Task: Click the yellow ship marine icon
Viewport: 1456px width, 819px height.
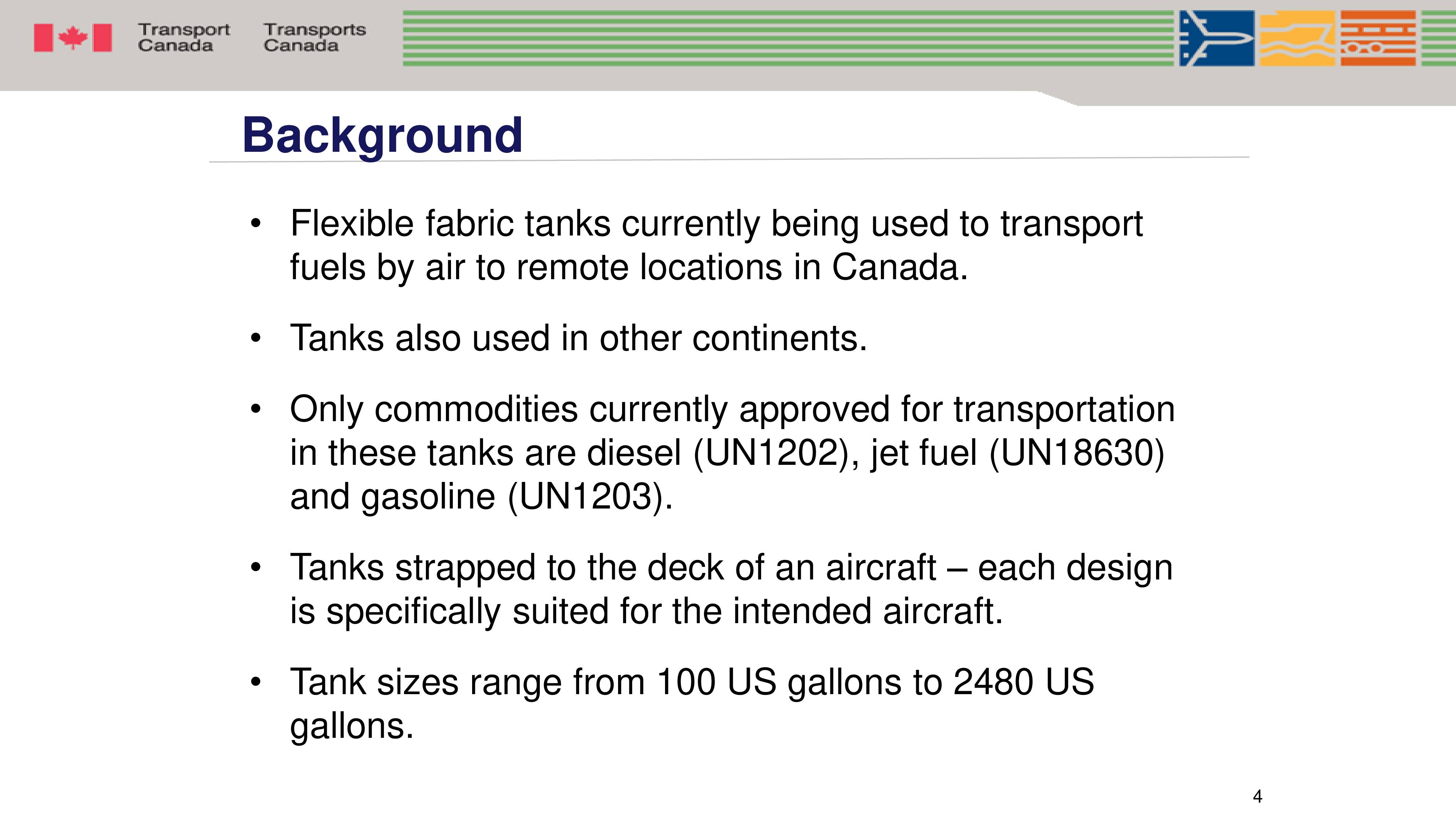Action: click(x=1298, y=39)
